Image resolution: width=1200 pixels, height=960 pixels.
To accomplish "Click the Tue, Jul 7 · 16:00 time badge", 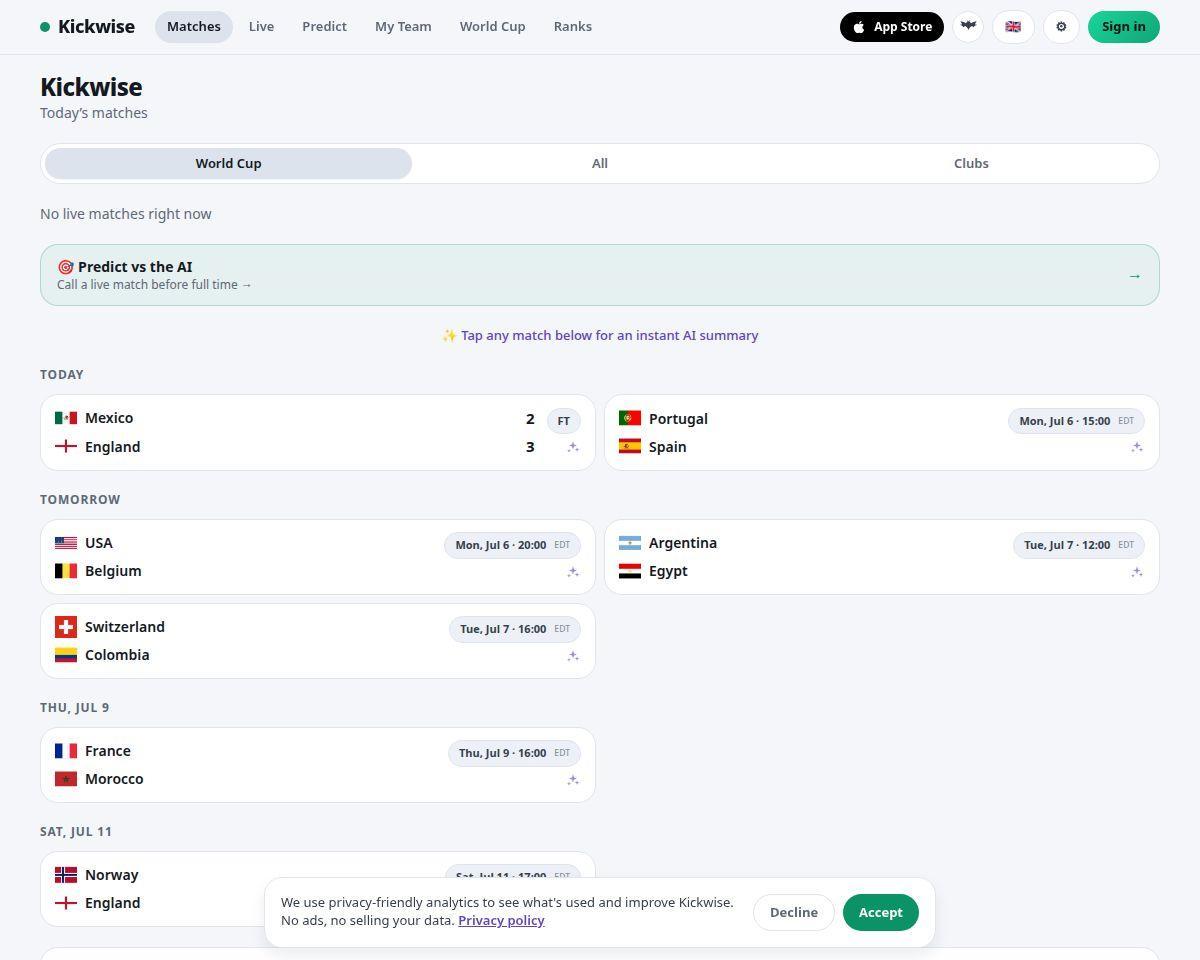I will [x=515, y=629].
